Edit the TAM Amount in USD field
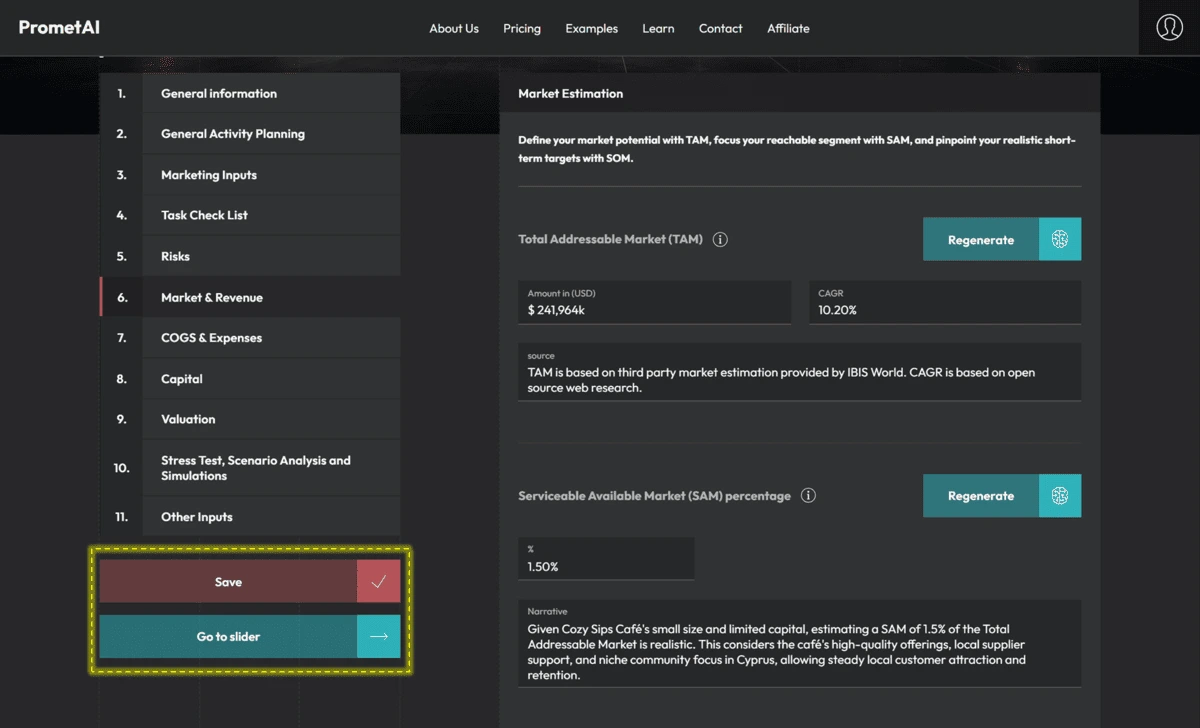Screen dimensions: 1200x728 (x=654, y=302)
